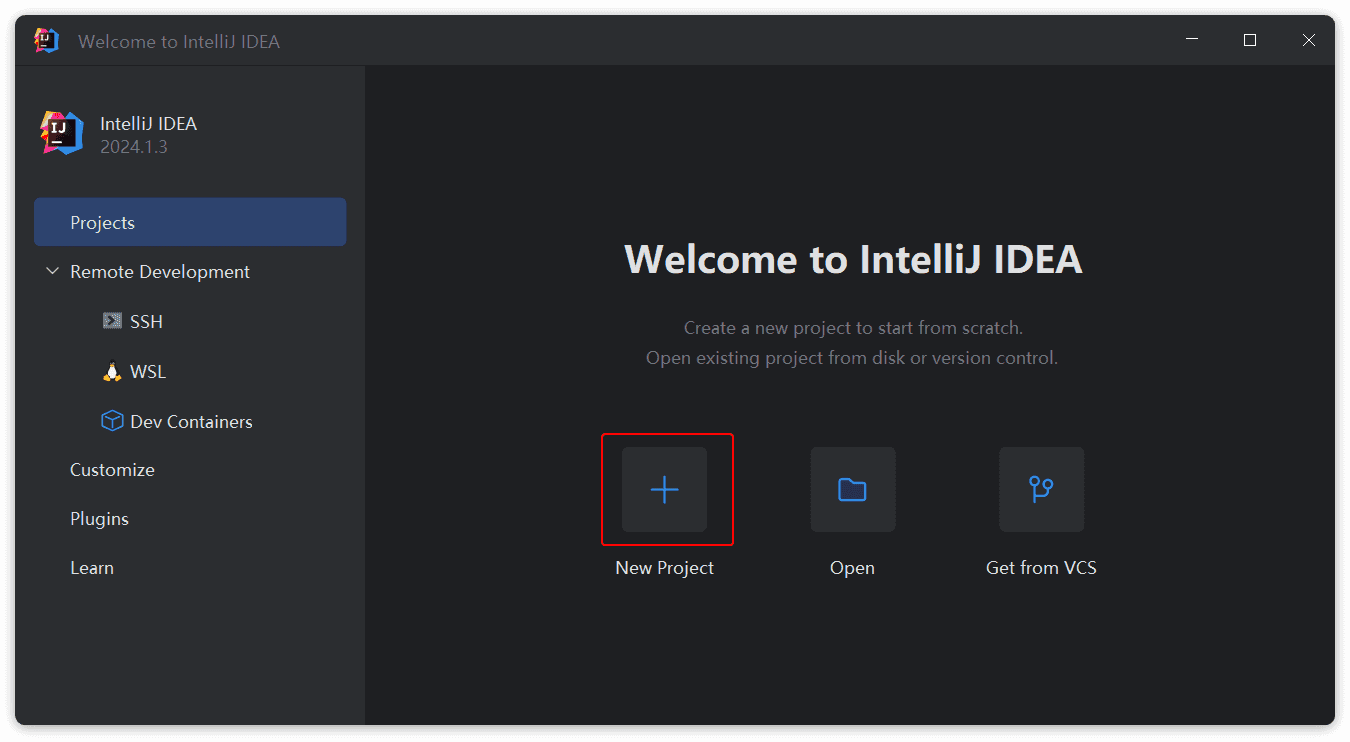1350x742 pixels.
Task: Click the small app icon in the title bar
Action: 46,40
